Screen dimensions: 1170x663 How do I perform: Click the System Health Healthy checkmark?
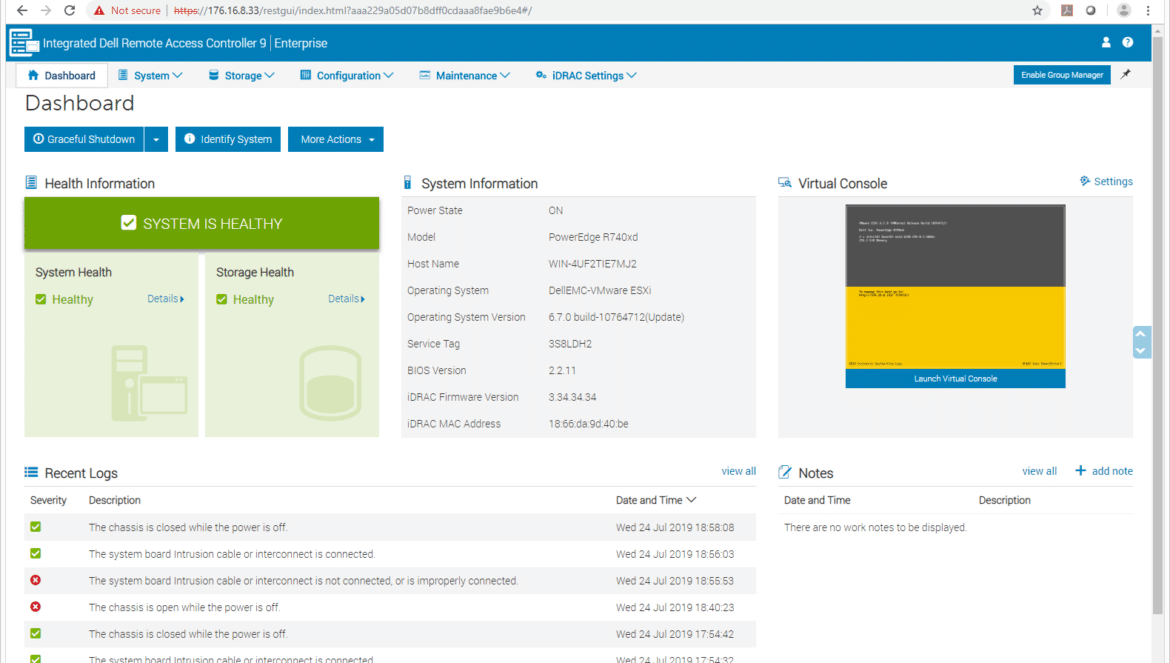(x=40, y=299)
